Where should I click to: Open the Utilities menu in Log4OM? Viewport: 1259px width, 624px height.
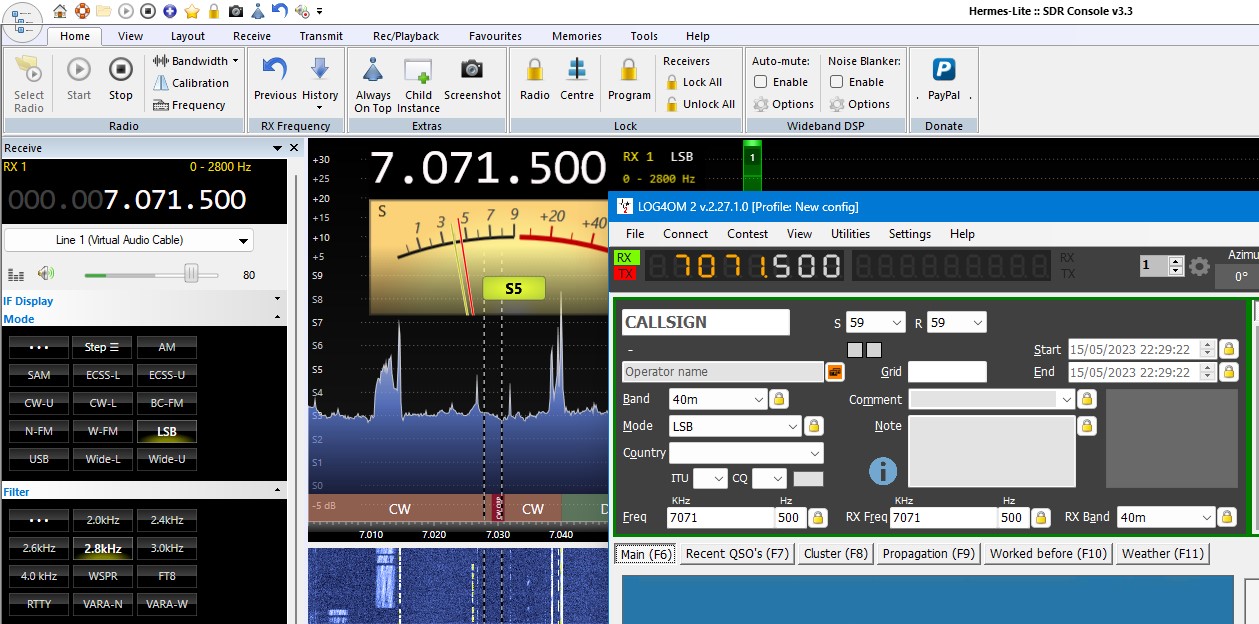850,234
